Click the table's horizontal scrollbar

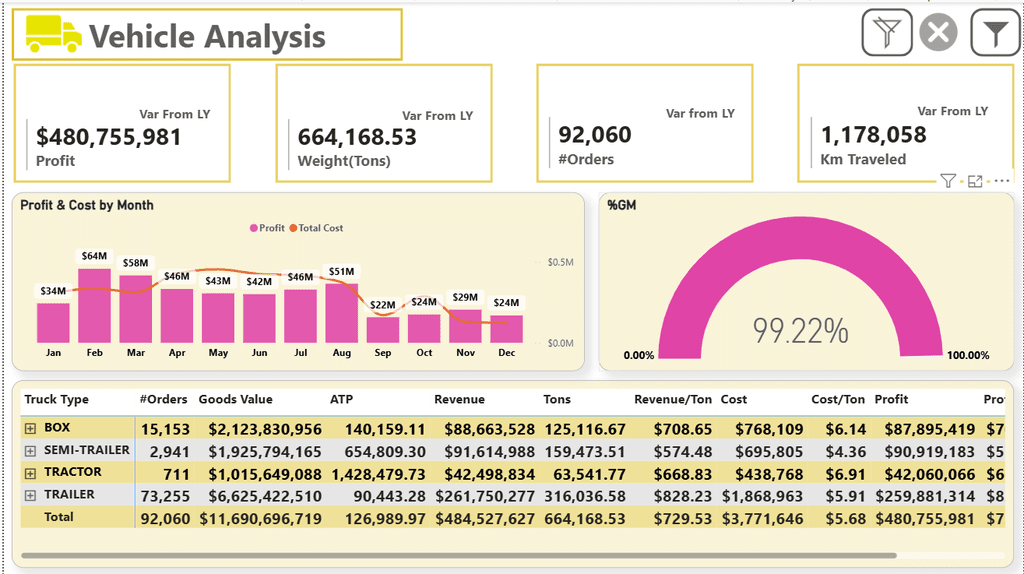(458, 555)
